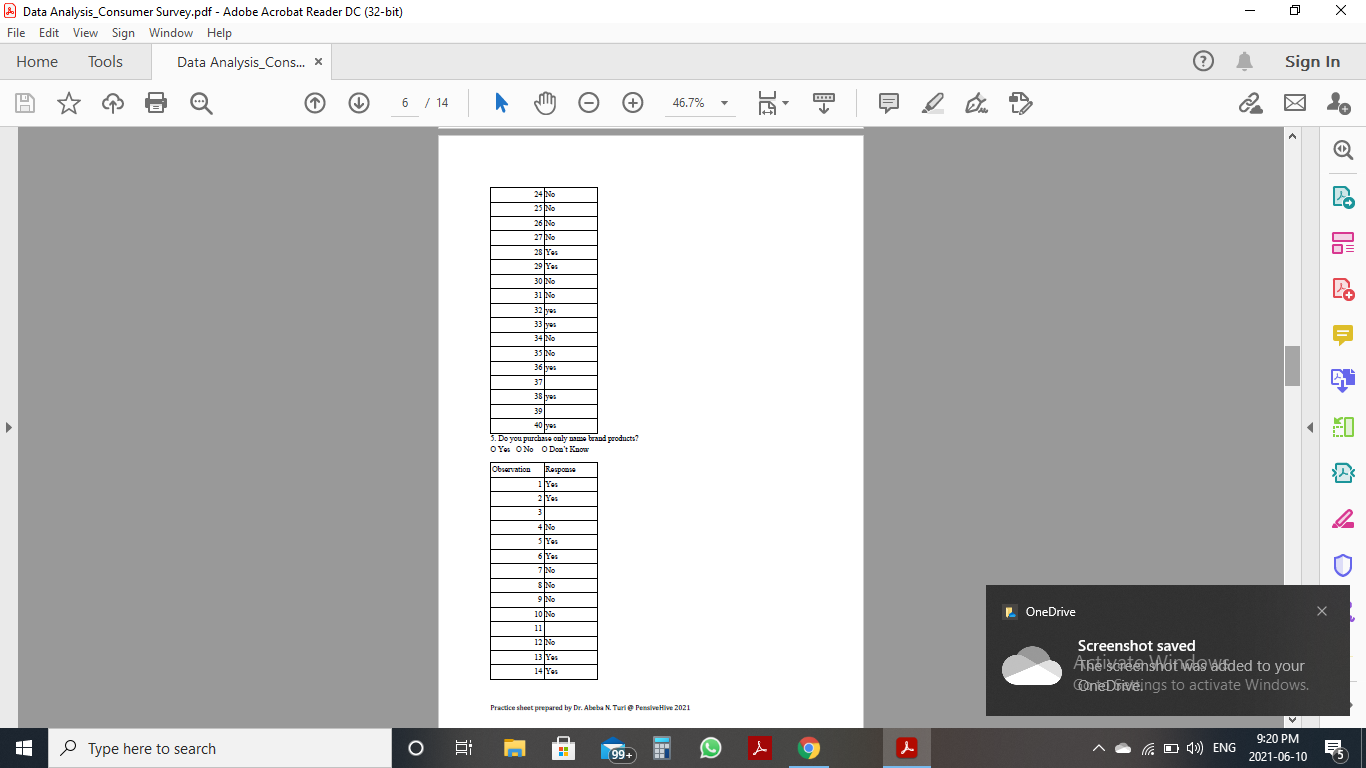This screenshot has height=768, width=1366.
Task: Select the Yes radio button for question 5
Action: pos(493,449)
